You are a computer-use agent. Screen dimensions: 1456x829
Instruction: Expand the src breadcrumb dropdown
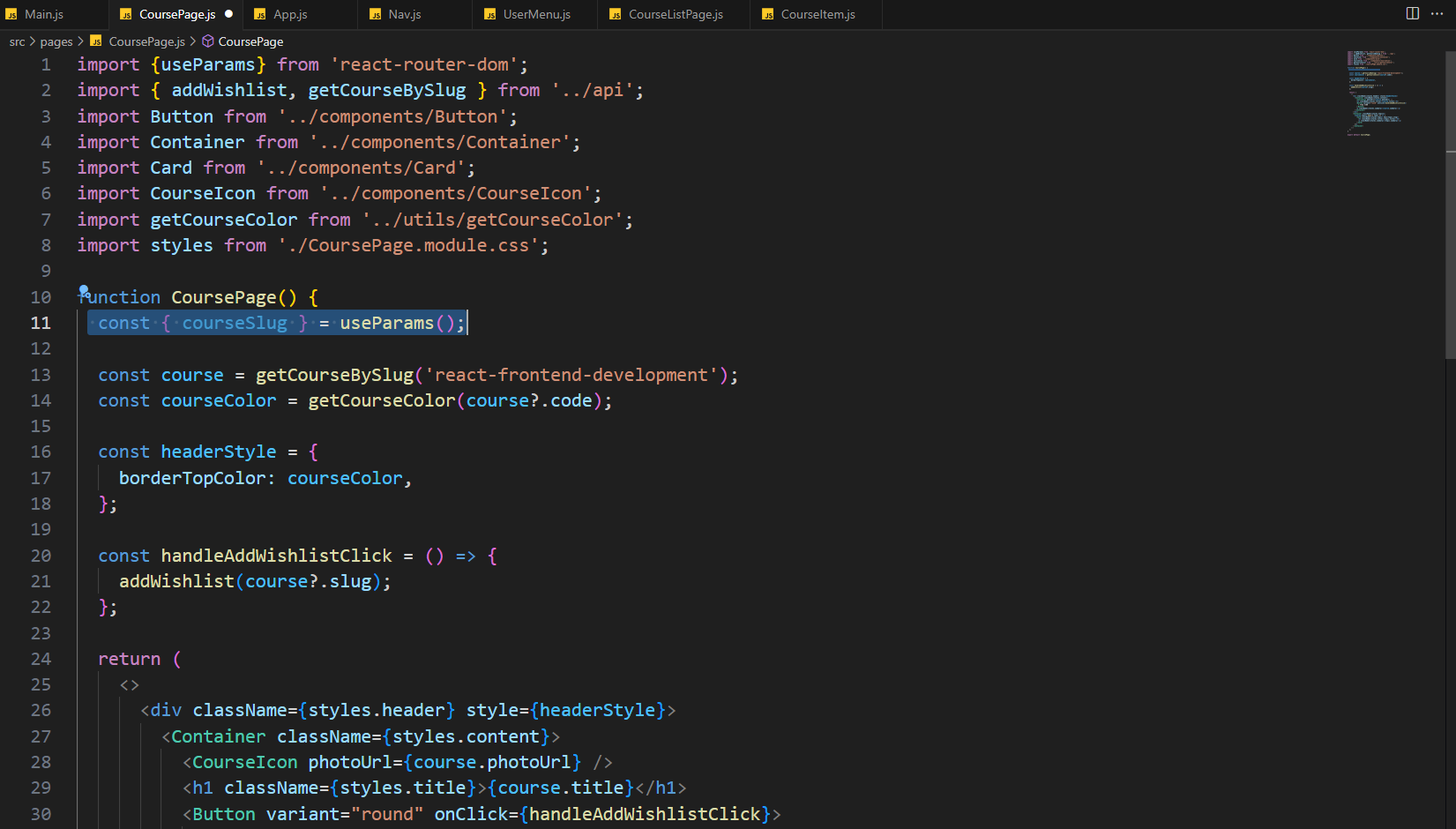16,41
